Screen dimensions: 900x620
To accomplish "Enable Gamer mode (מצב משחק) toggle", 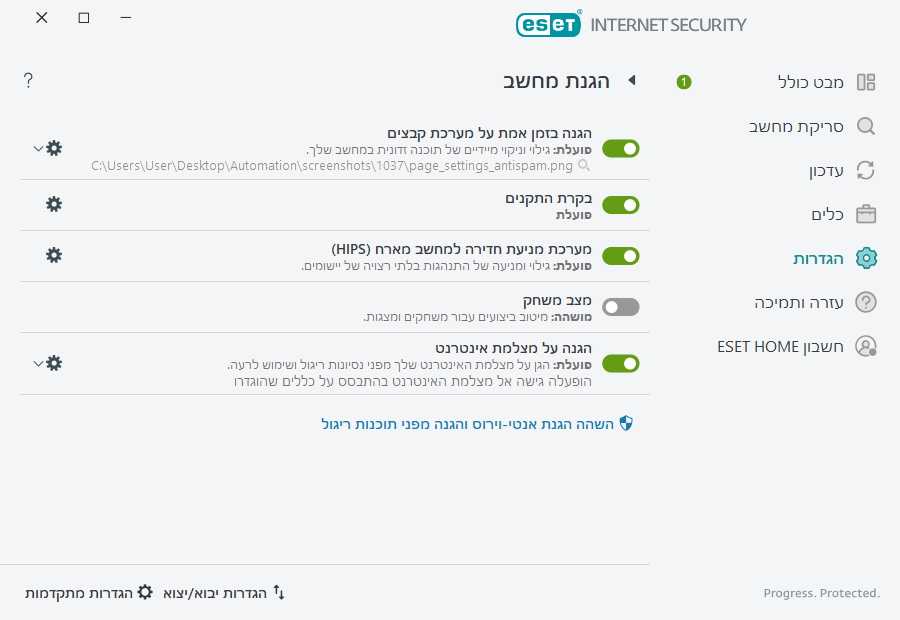I will pyautogui.click(x=620, y=307).
